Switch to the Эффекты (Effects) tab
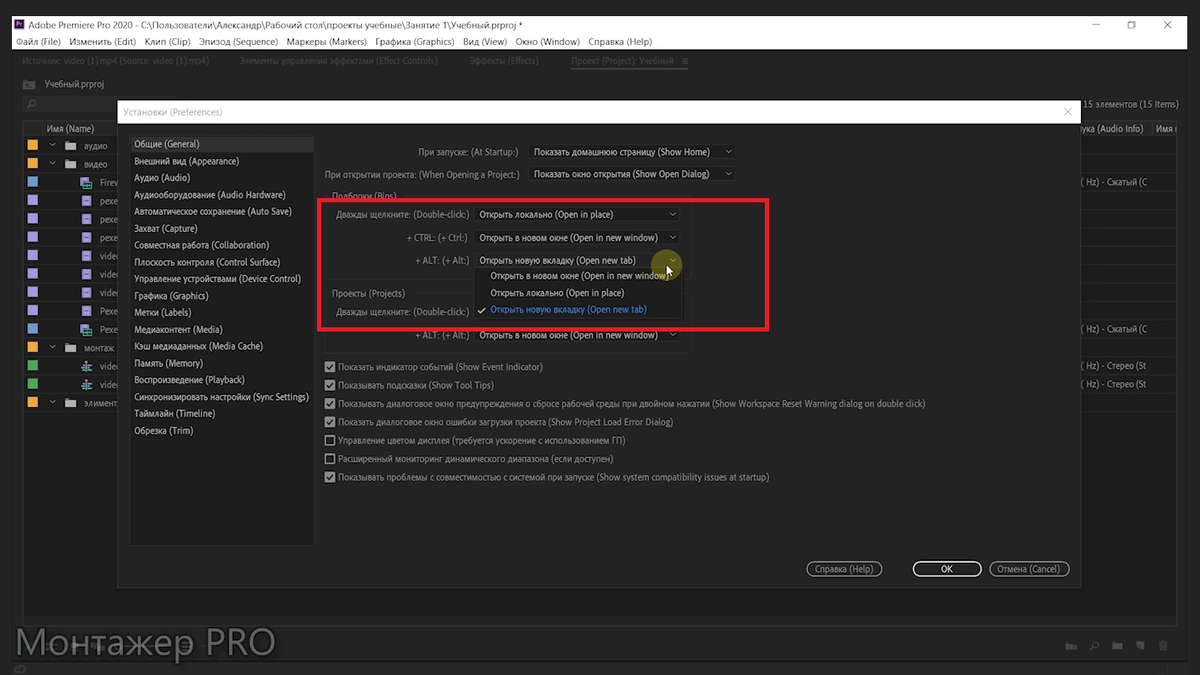Screen dimensions: 1200x675 [504, 61]
